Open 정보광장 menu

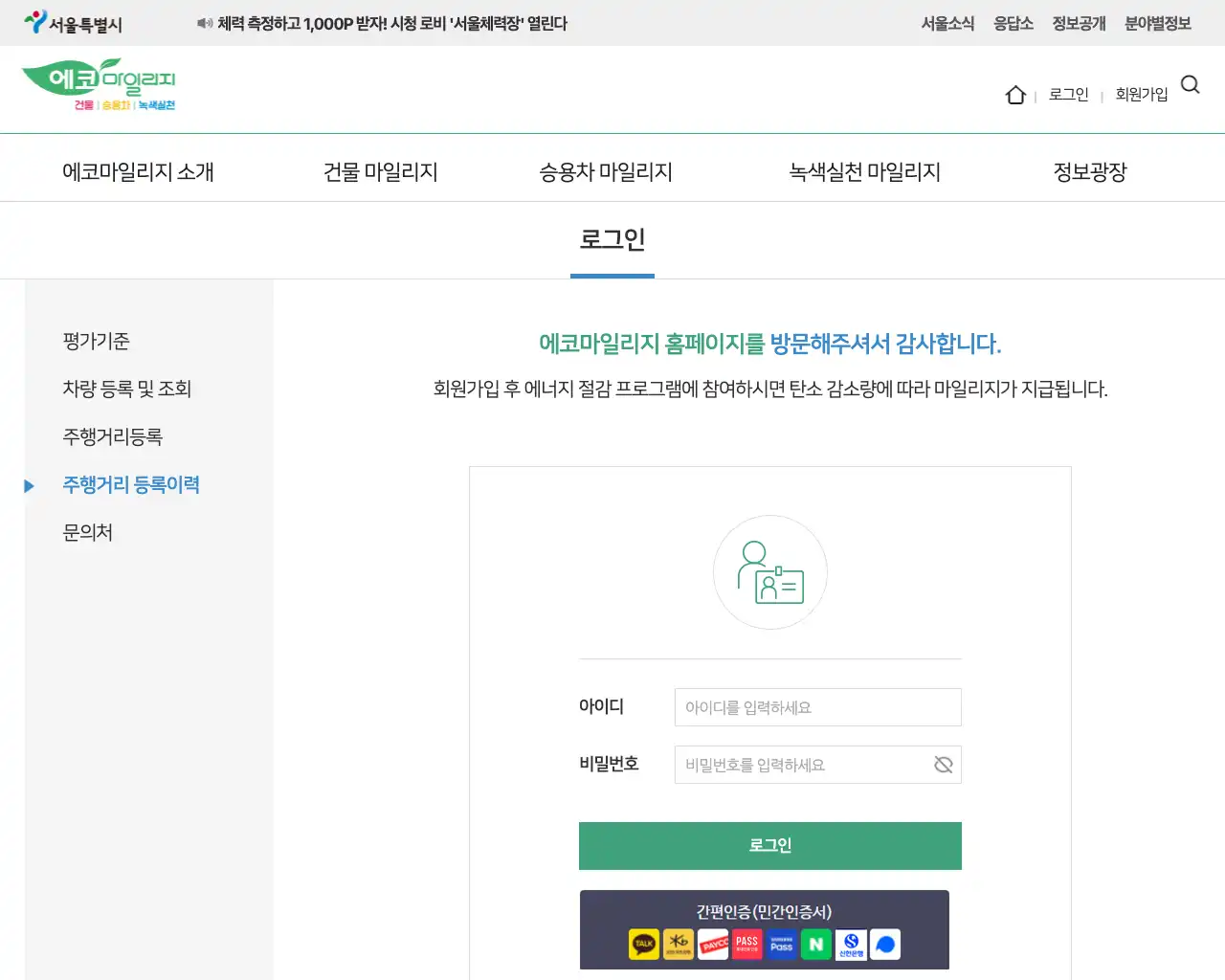(x=1090, y=172)
